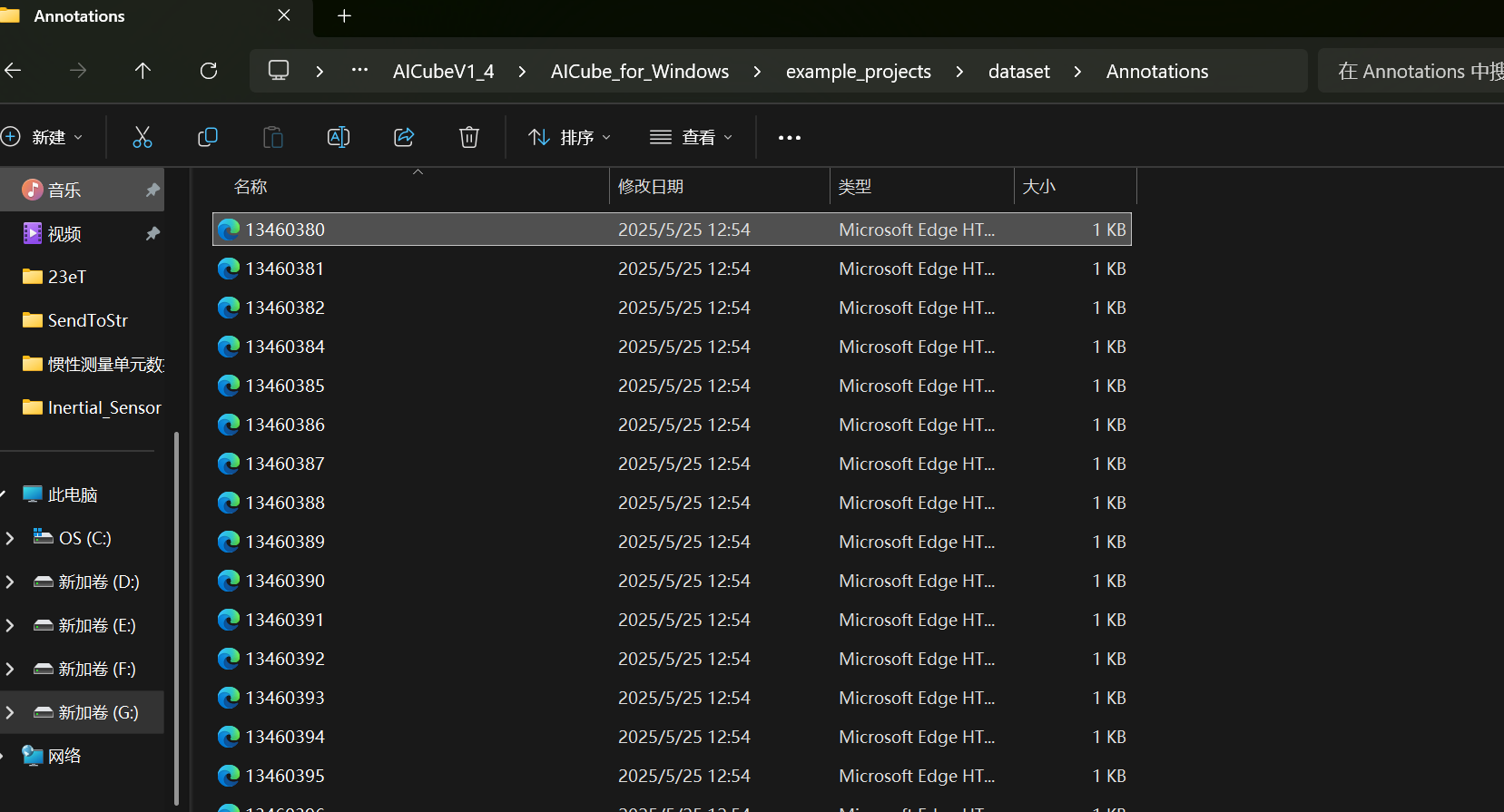
Task: Click the Rename icon in toolbar
Action: pyautogui.click(x=339, y=137)
